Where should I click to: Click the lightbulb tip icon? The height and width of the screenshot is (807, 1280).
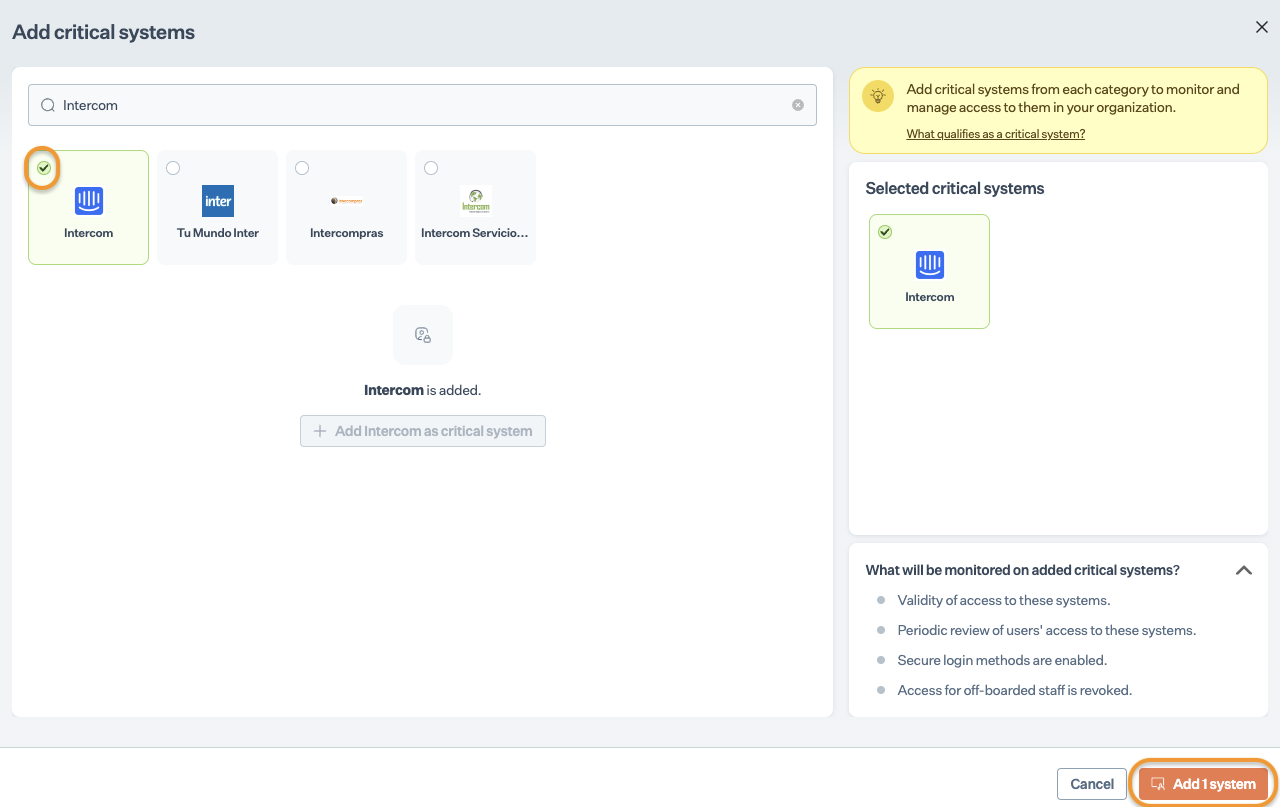click(879, 96)
